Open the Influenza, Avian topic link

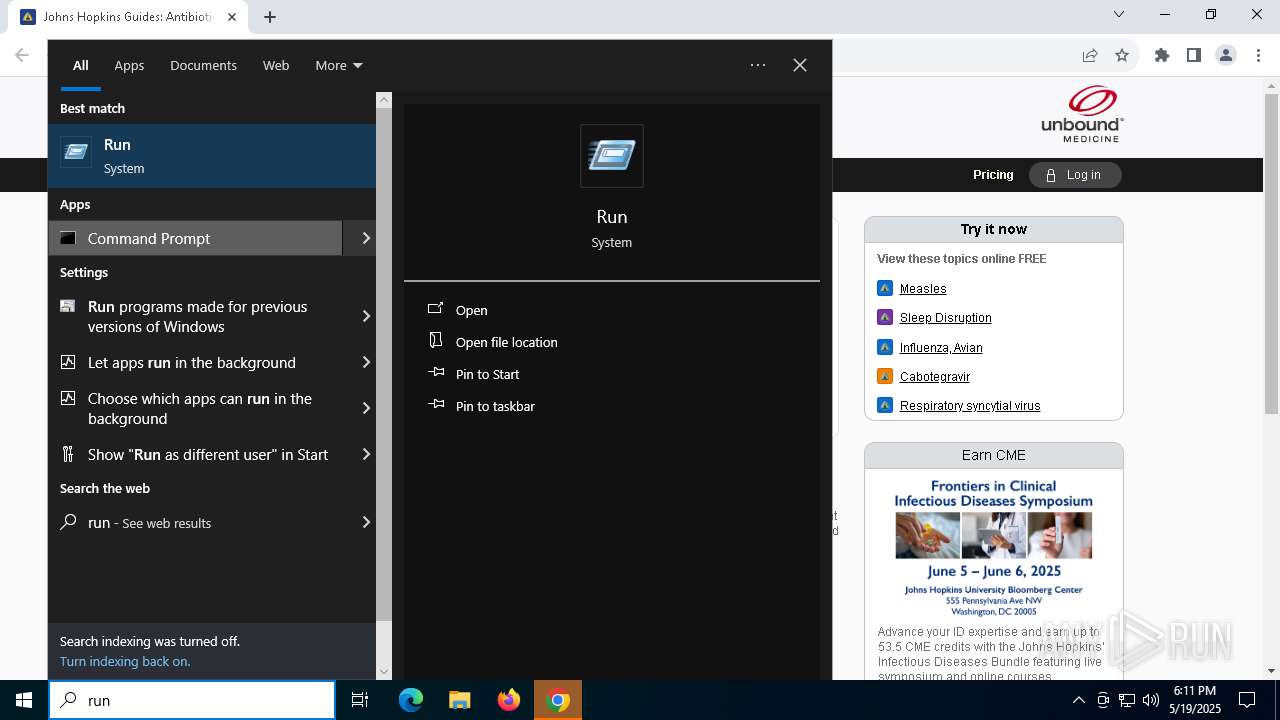[x=941, y=347]
